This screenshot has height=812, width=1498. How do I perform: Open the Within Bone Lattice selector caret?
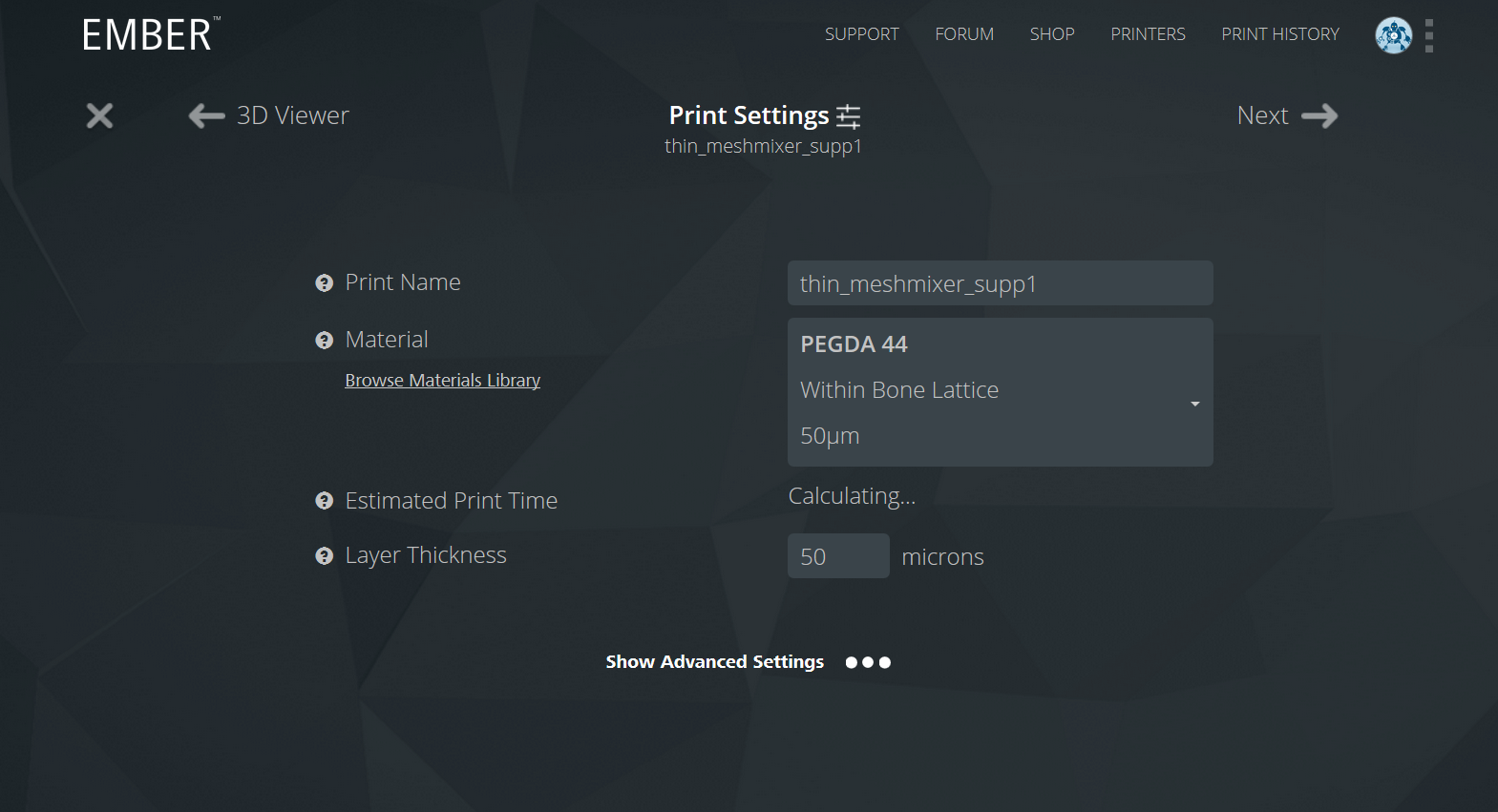1193,405
